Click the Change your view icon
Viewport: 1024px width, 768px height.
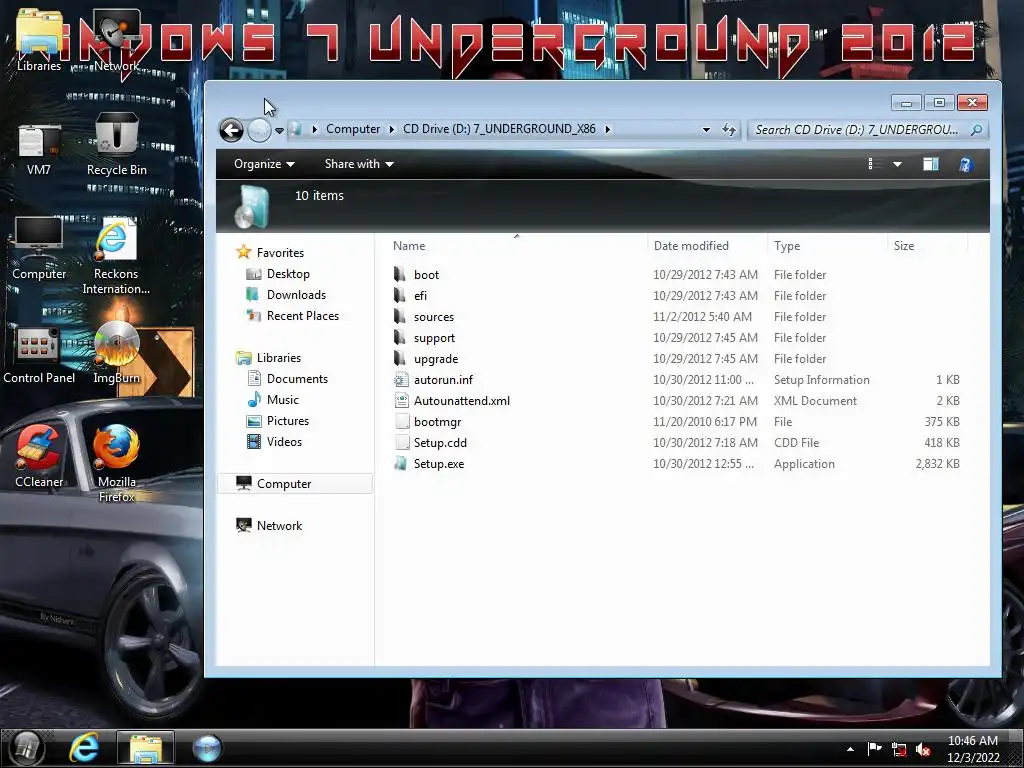(x=872, y=164)
